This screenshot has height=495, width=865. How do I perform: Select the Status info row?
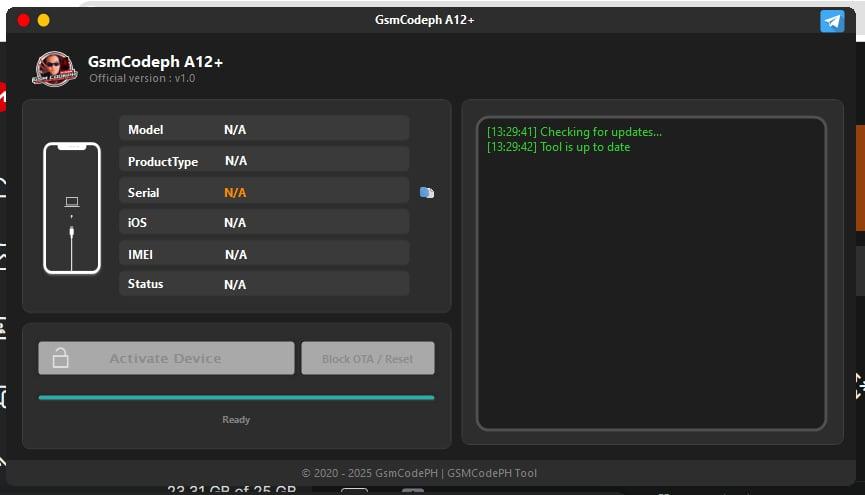point(264,284)
